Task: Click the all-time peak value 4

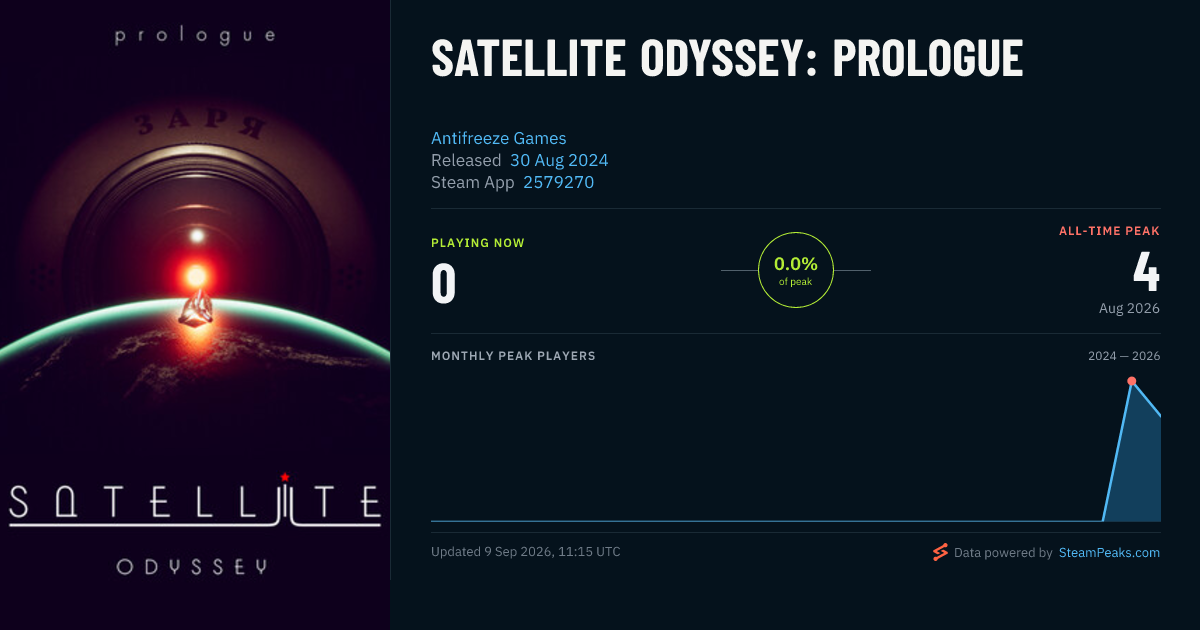Action: 1146,272
